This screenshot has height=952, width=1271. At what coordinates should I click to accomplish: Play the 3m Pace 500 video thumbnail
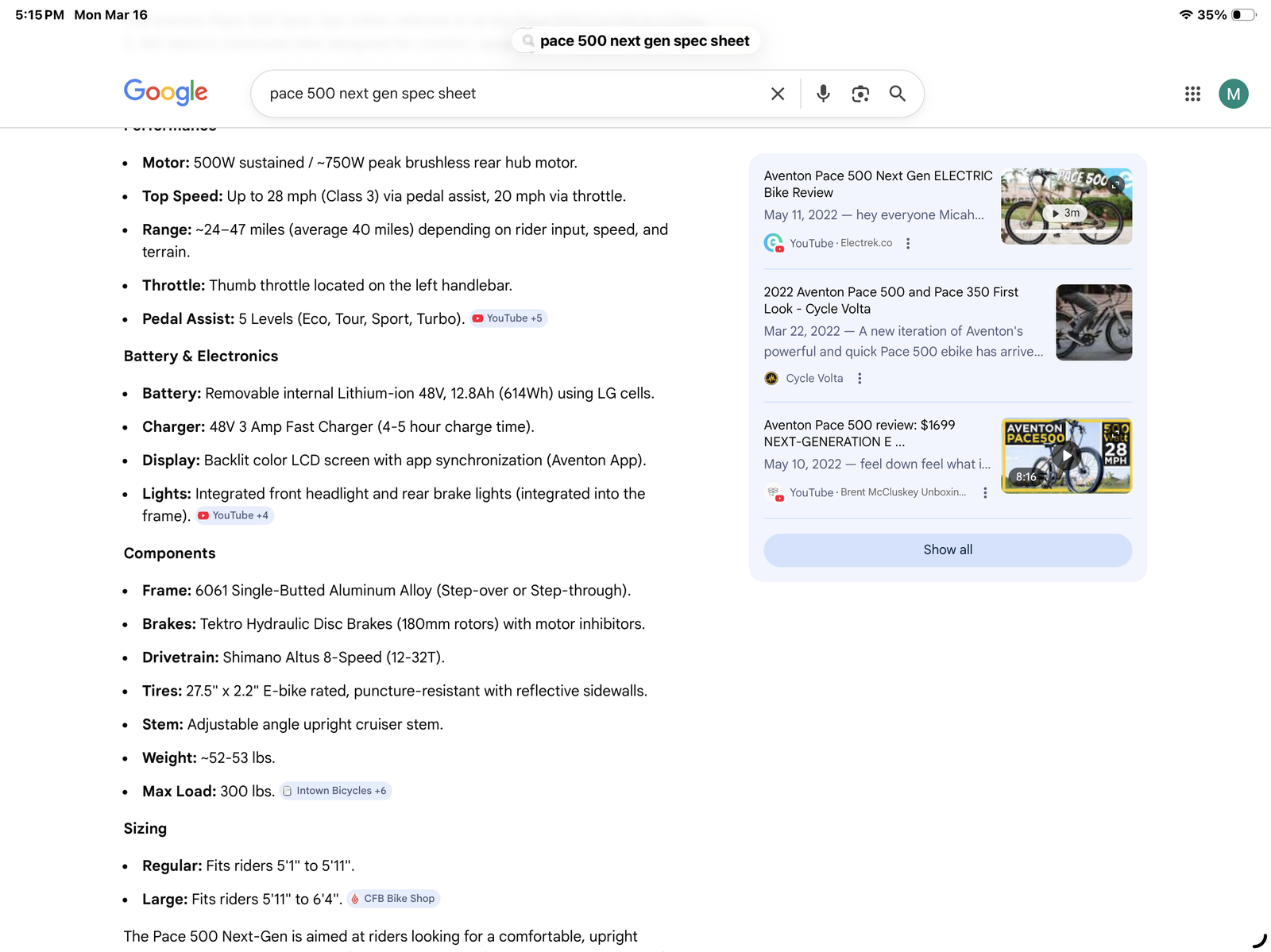click(x=1066, y=206)
